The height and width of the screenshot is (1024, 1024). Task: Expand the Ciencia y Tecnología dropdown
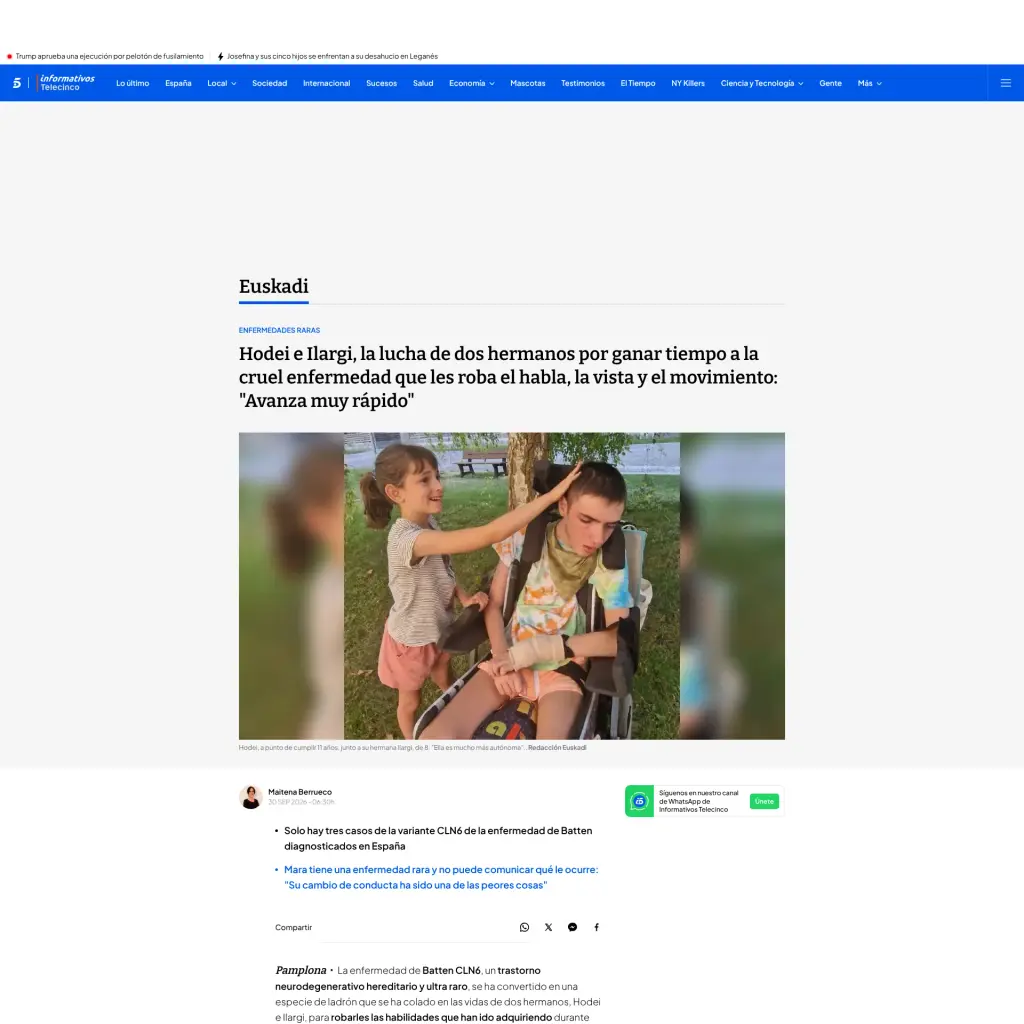(x=761, y=83)
